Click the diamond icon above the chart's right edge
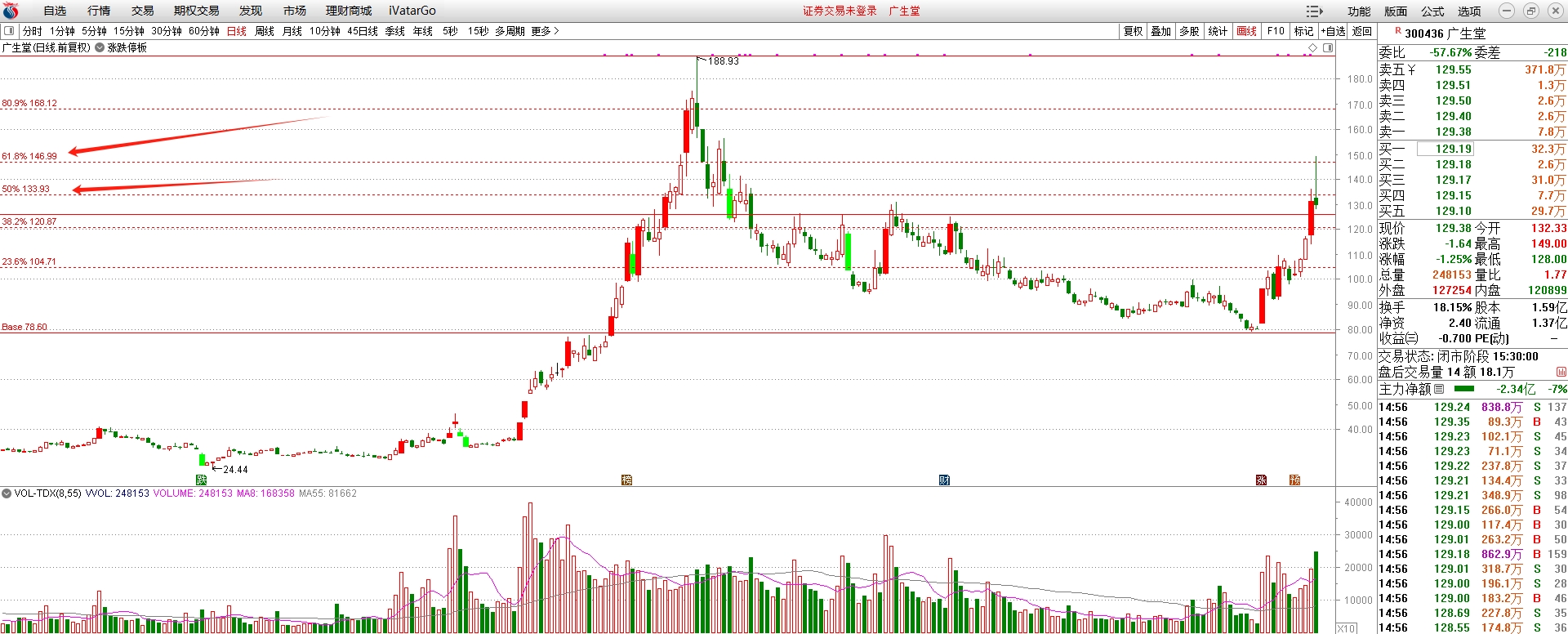The image size is (1568, 634). (x=1313, y=48)
